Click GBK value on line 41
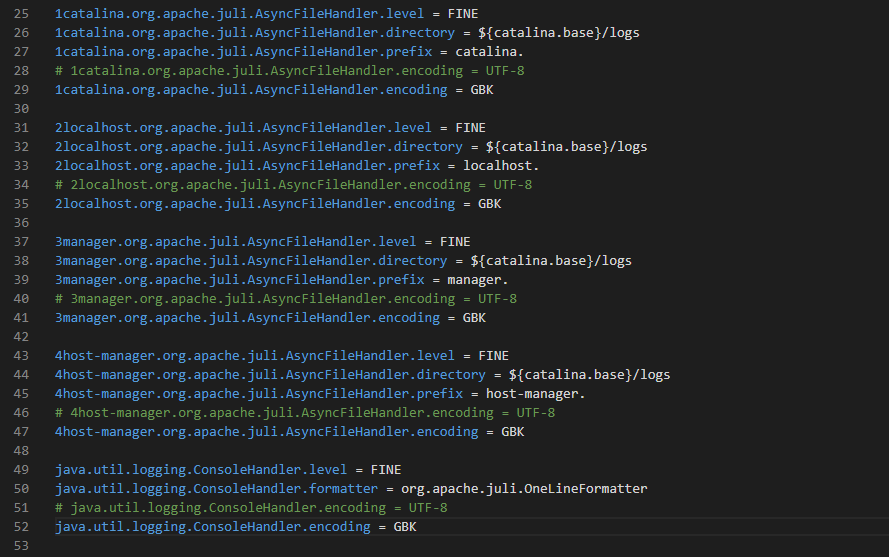The image size is (889, 557). click(x=475, y=318)
